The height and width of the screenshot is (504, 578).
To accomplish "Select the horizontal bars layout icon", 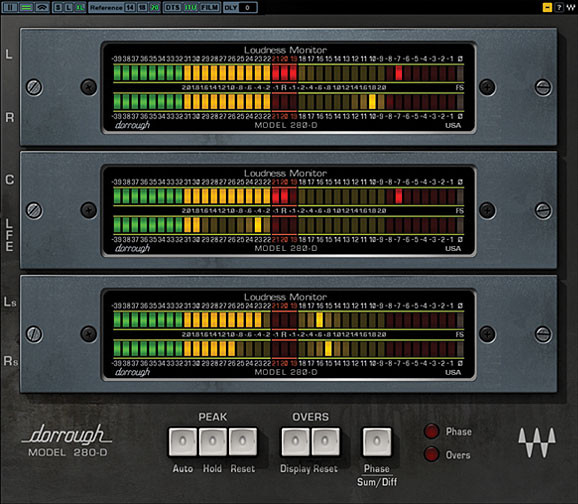I will (x=26, y=7).
